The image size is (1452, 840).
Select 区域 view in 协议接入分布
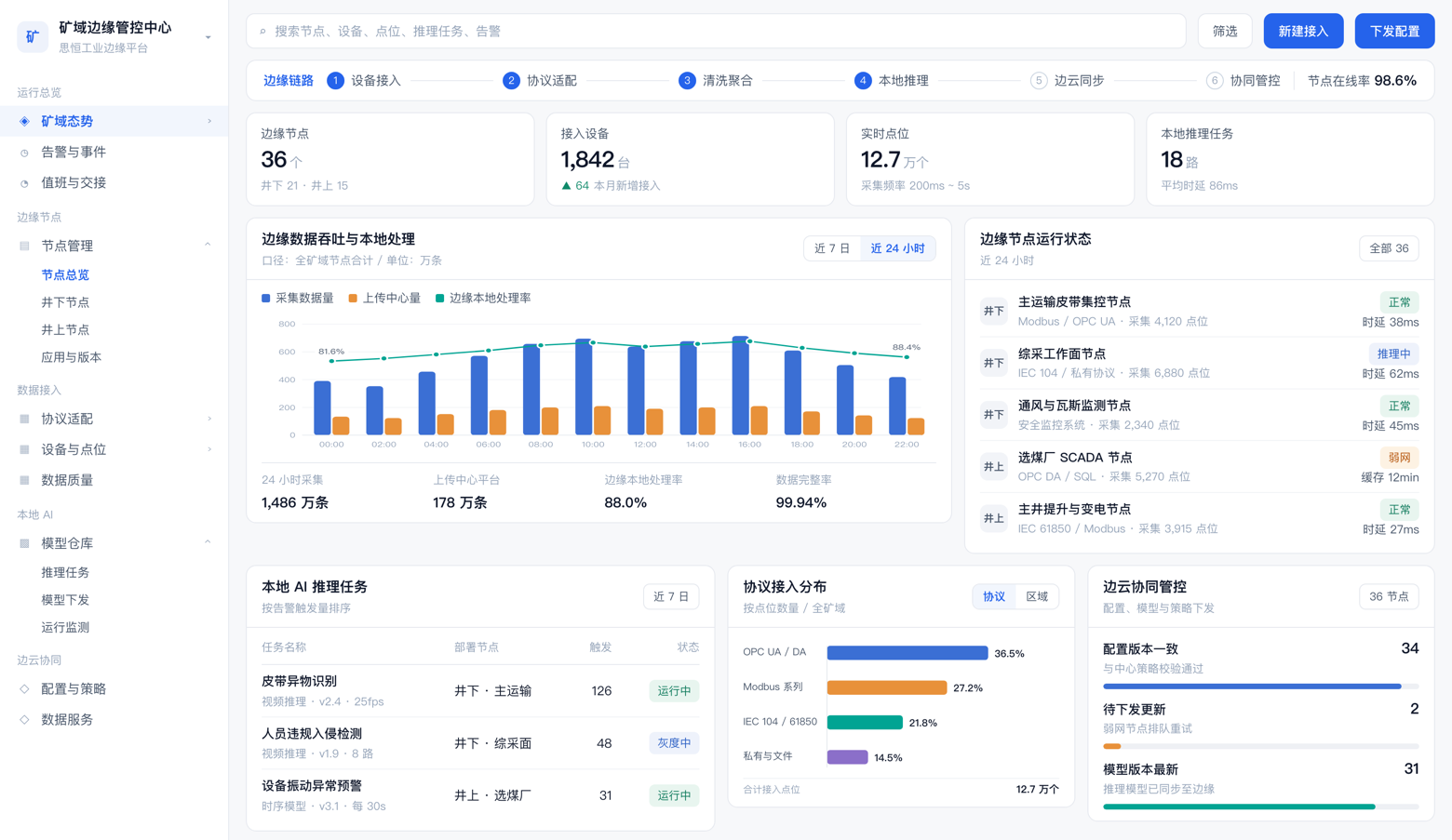(x=1037, y=596)
